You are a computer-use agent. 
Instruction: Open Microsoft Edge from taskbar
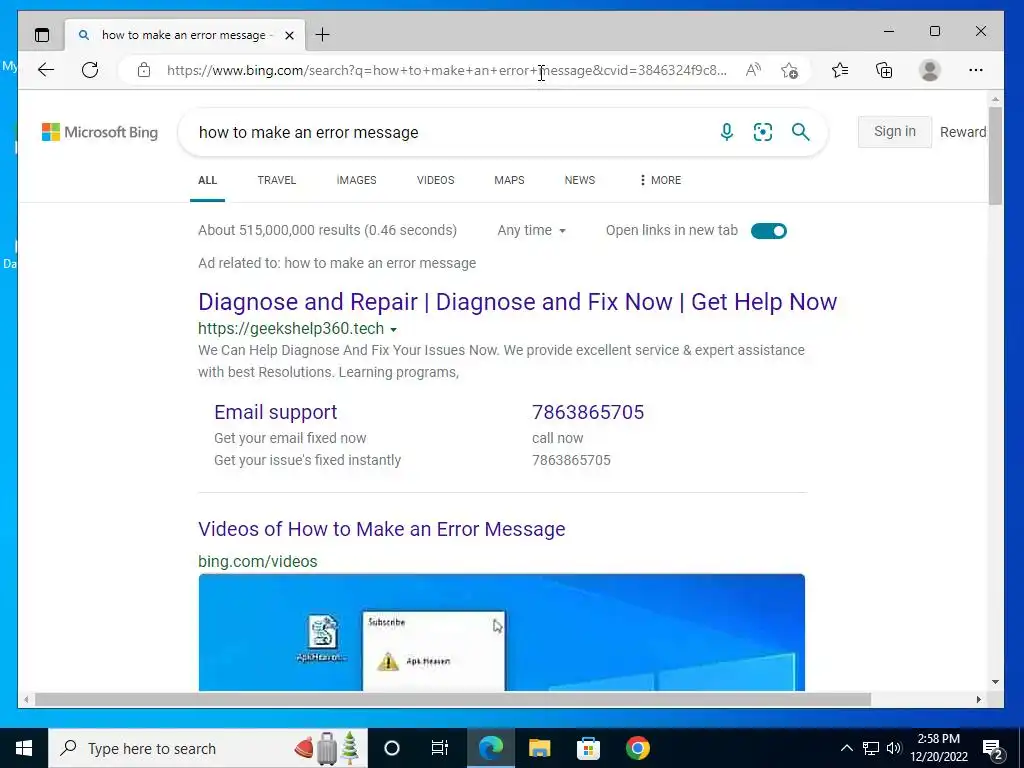(x=490, y=748)
